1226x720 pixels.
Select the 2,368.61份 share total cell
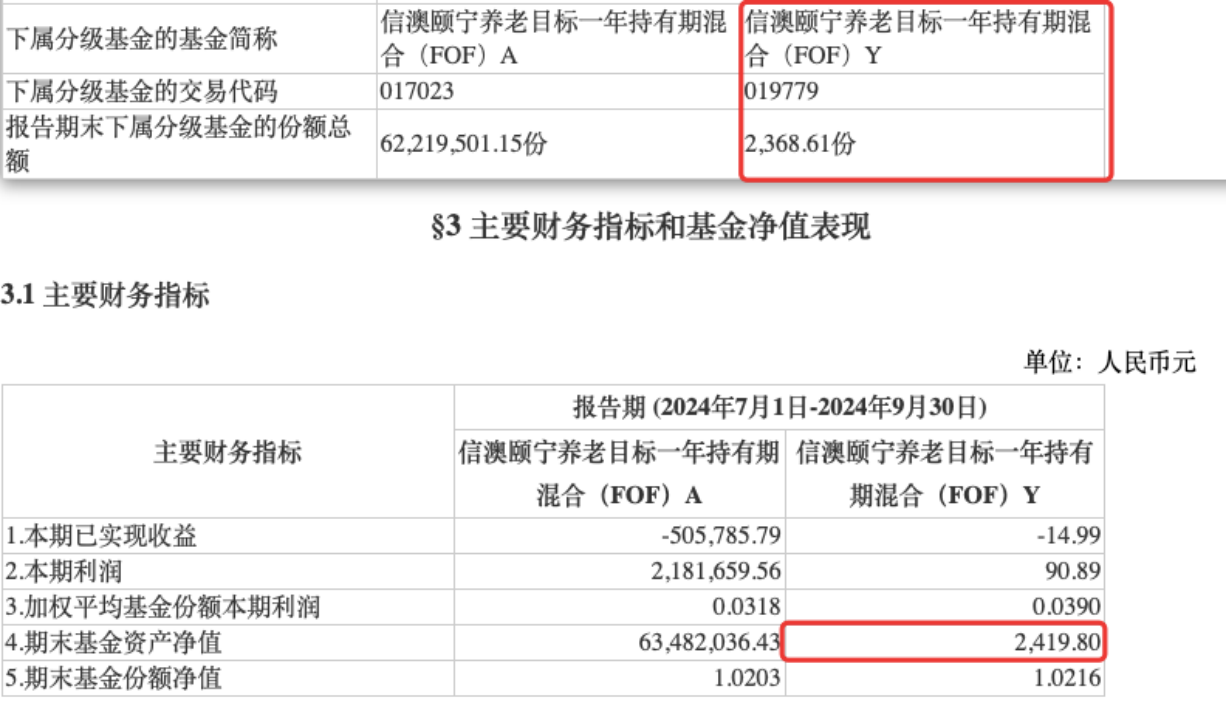[x=800, y=144]
